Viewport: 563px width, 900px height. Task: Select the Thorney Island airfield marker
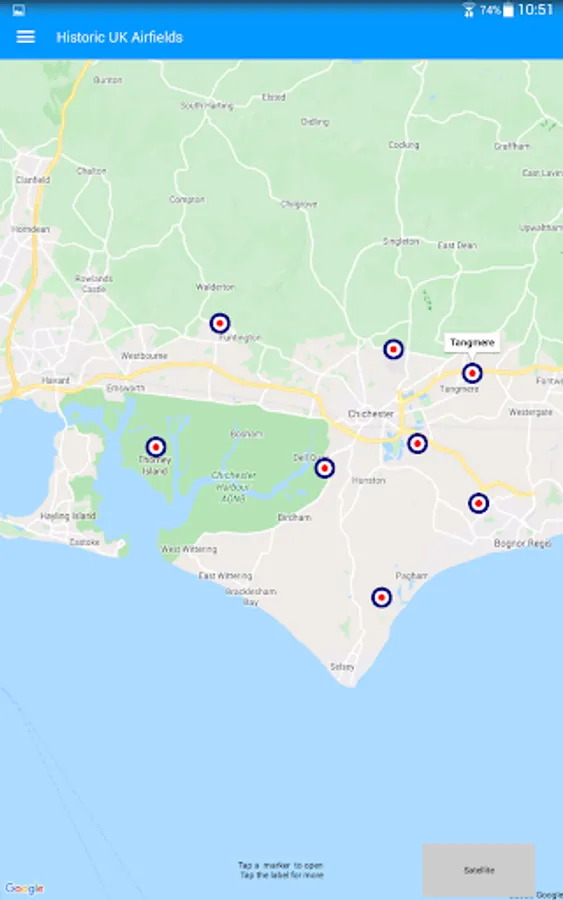click(x=156, y=447)
